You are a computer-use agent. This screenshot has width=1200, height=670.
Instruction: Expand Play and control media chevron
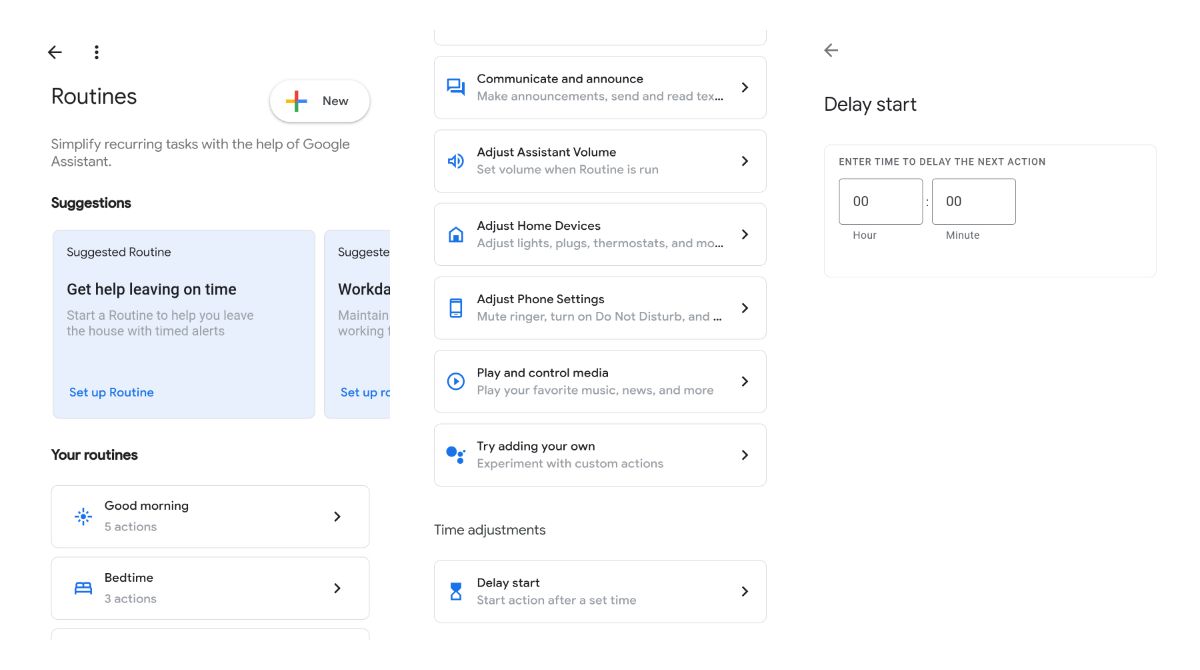(744, 381)
